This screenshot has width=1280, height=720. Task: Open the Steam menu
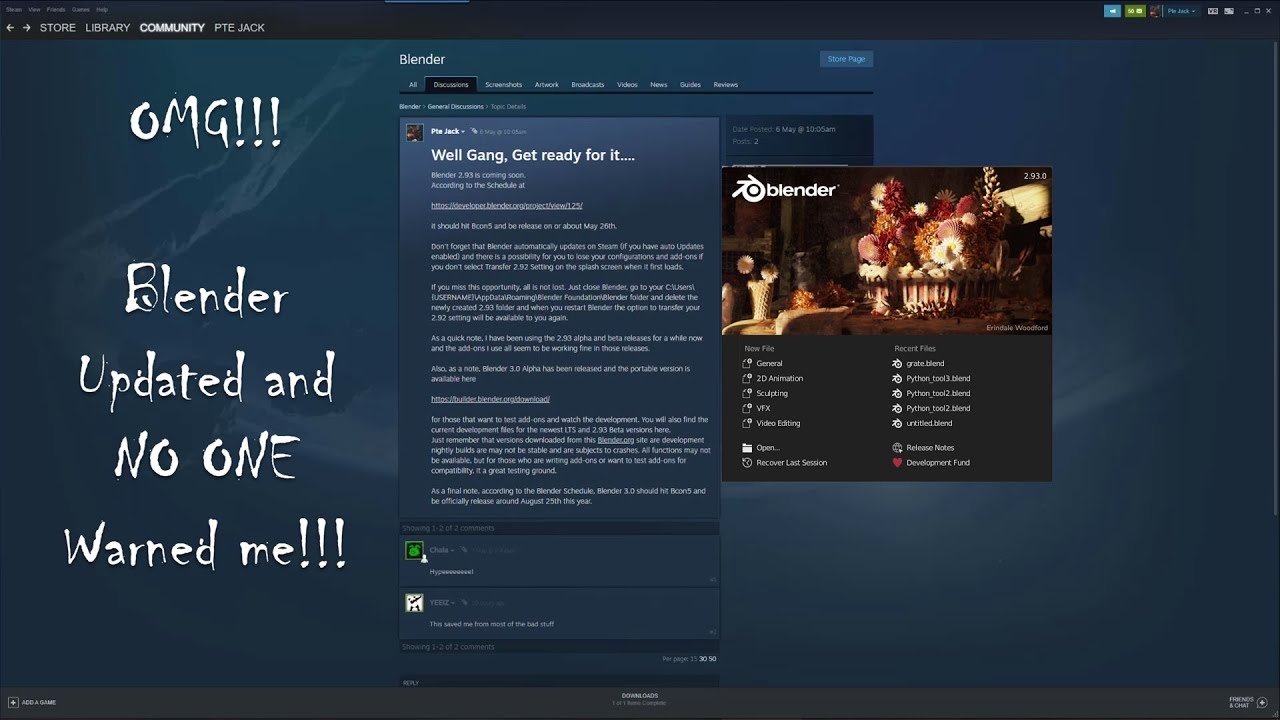pos(14,9)
